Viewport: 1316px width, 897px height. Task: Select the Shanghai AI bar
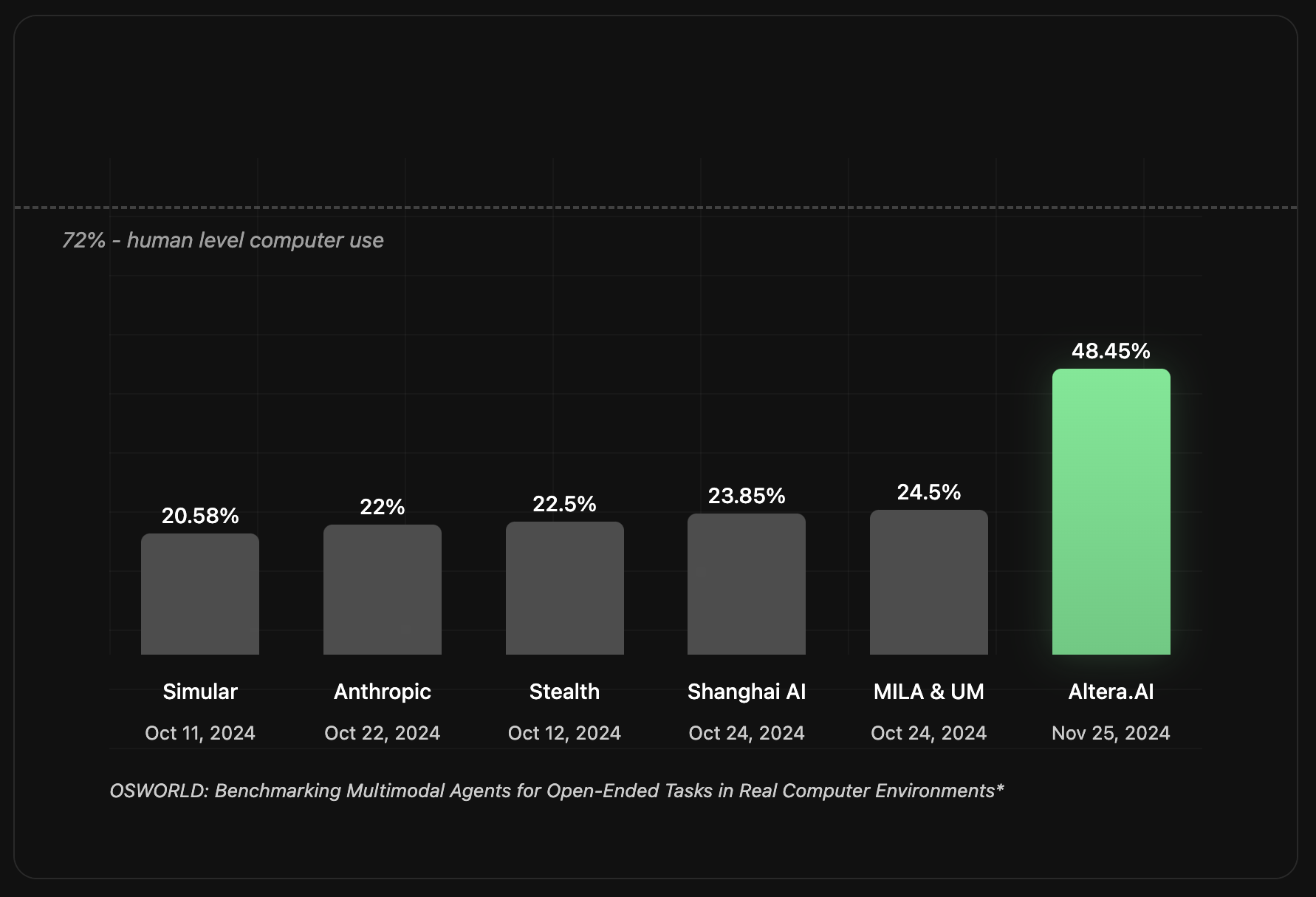coord(747,584)
